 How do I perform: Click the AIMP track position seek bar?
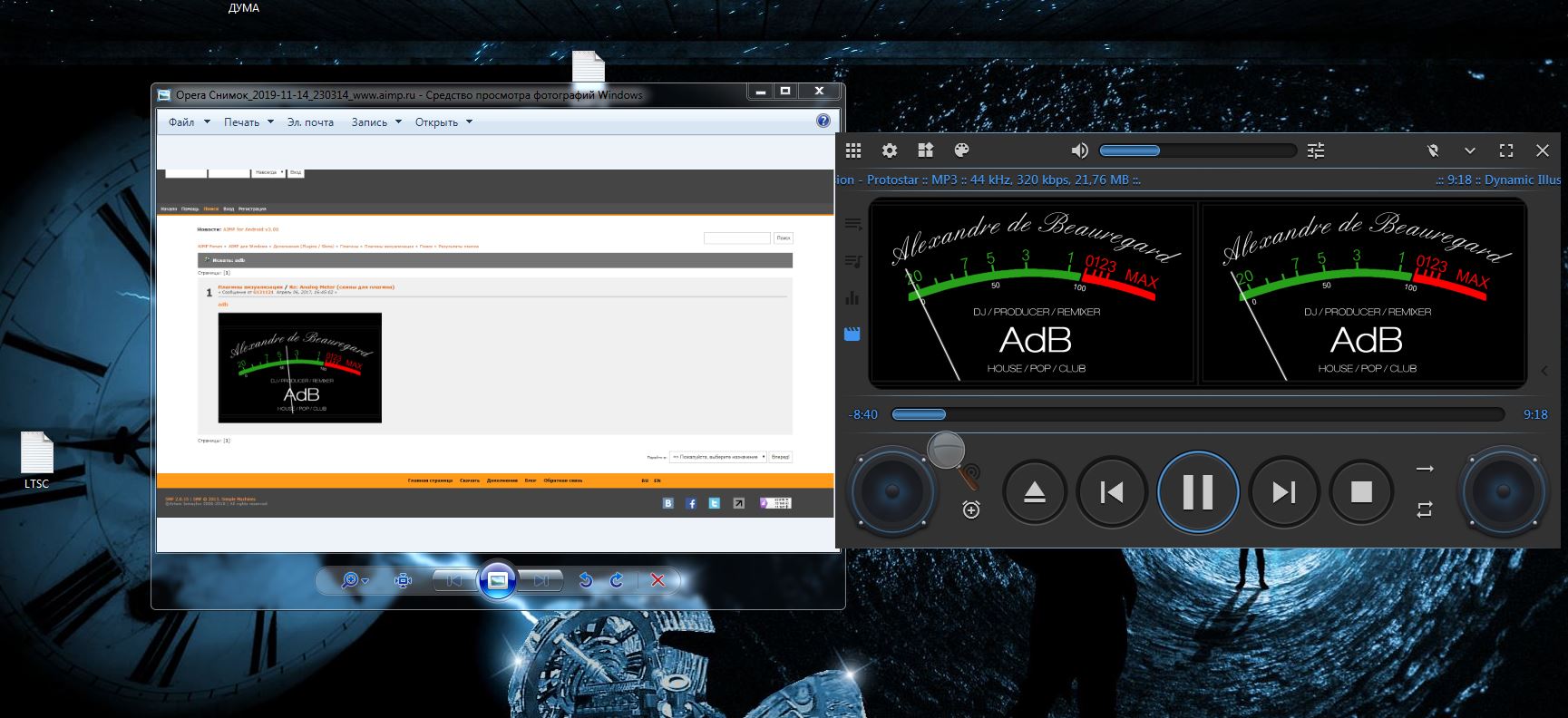tap(1197, 414)
